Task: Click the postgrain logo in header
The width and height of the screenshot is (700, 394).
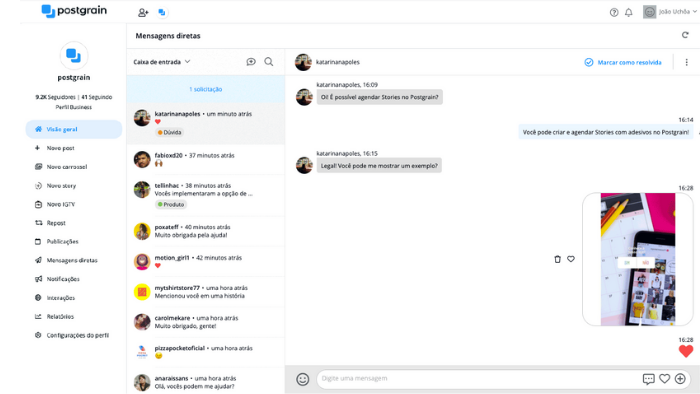Action: (x=74, y=11)
